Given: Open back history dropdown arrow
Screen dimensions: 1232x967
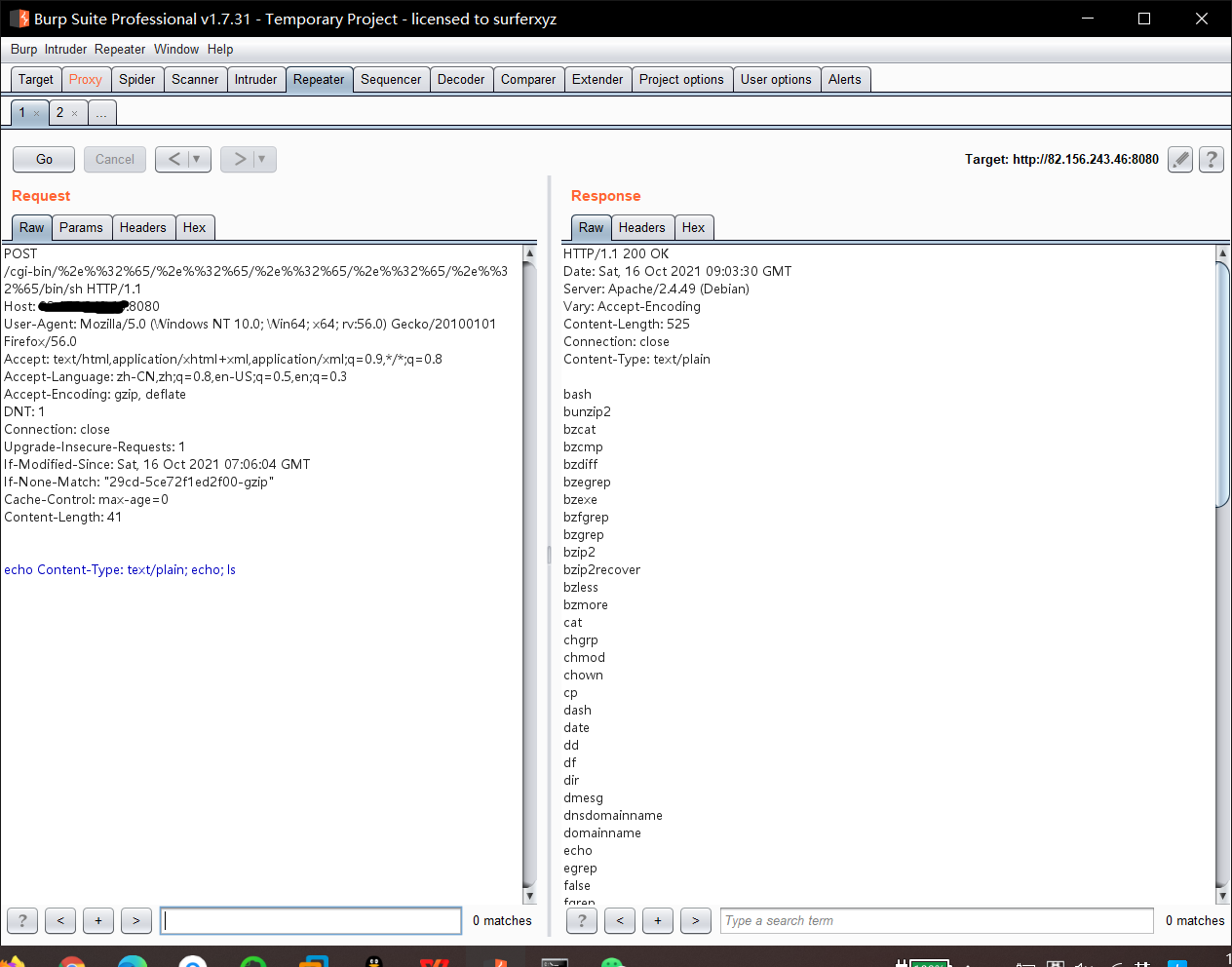Looking at the screenshot, I should [x=197, y=159].
